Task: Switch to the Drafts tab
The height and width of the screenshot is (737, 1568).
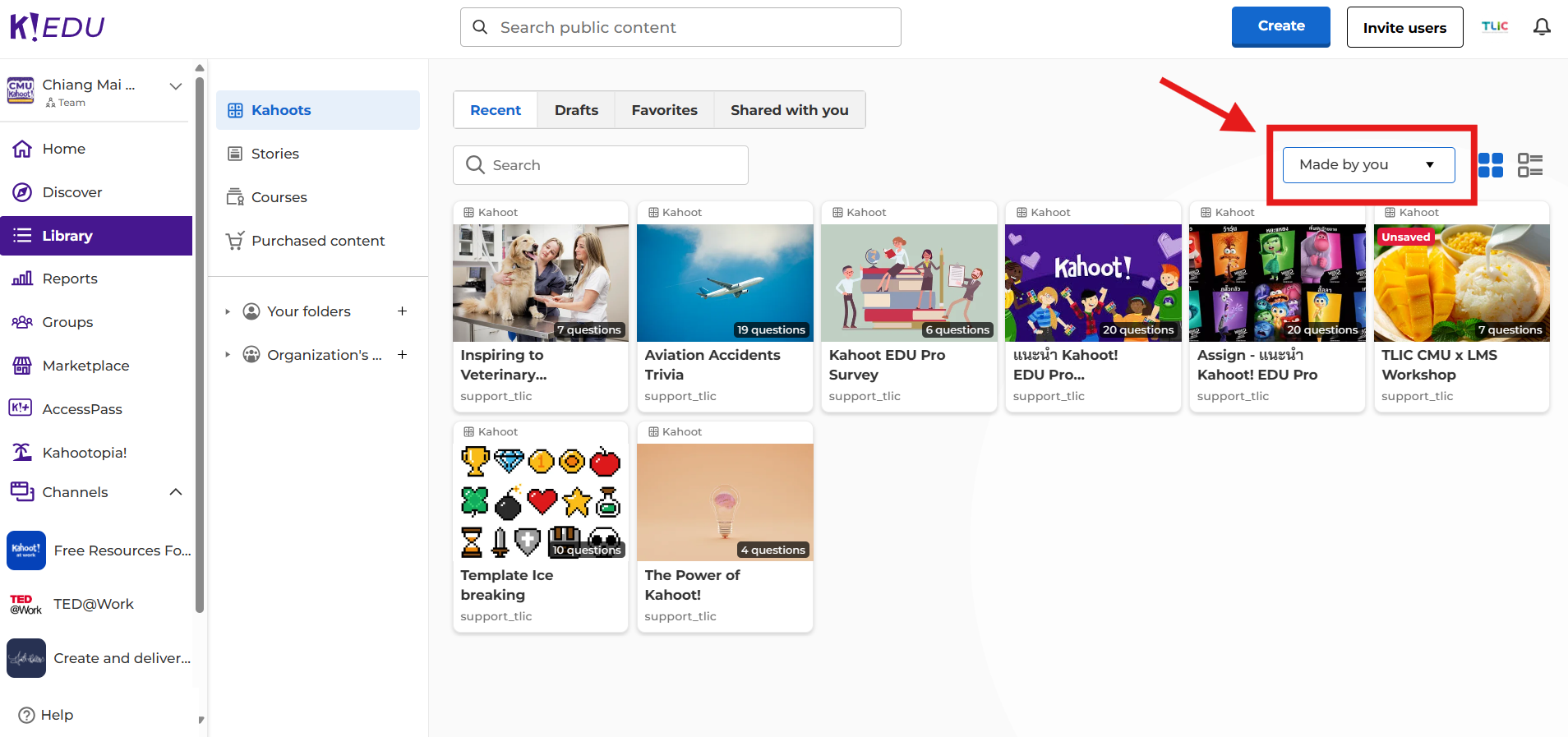Action: (x=576, y=110)
